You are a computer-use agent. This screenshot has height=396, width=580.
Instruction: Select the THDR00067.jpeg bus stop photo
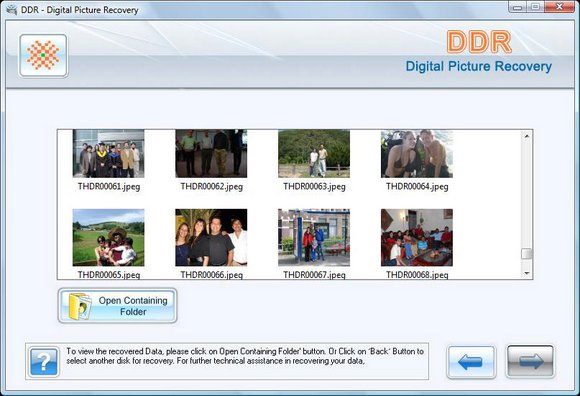(314, 237)
